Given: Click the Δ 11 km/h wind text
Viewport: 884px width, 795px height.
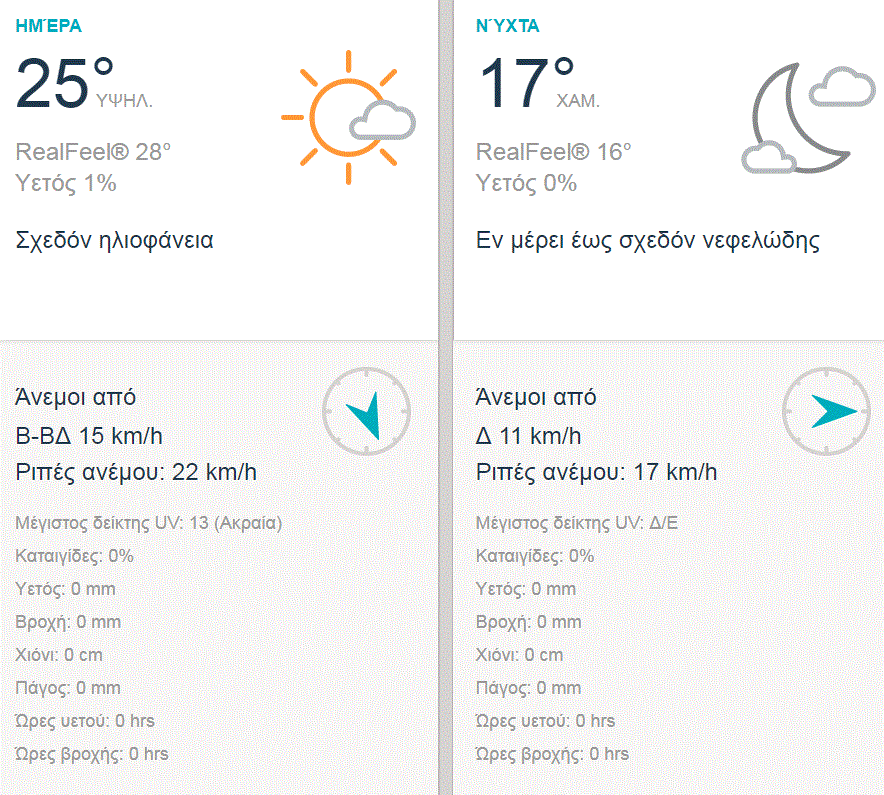Looking at the screenshot, I should 528,436.
